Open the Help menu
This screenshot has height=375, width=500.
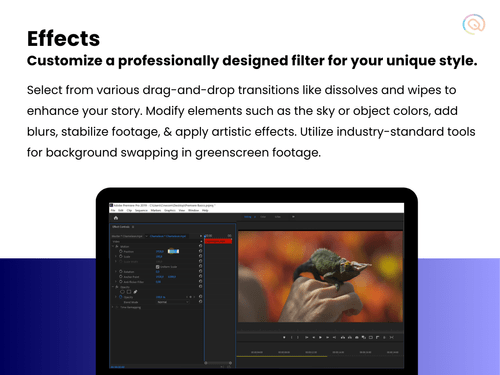tap(205, 210)
